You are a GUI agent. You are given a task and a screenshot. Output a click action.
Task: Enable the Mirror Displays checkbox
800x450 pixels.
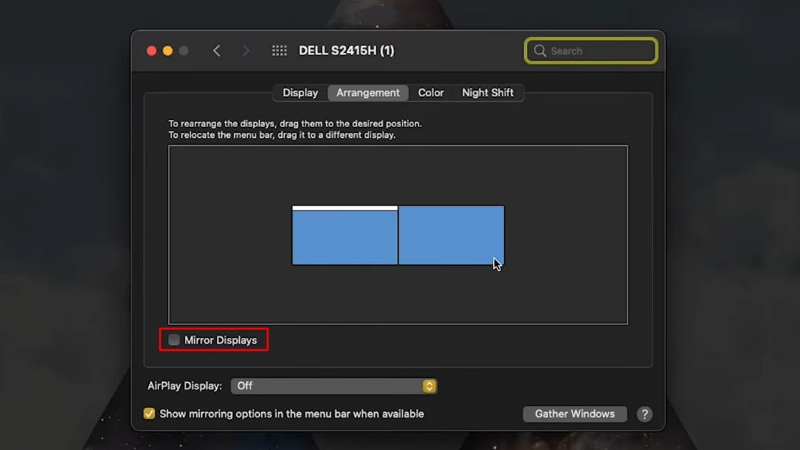tap(174, 340)
